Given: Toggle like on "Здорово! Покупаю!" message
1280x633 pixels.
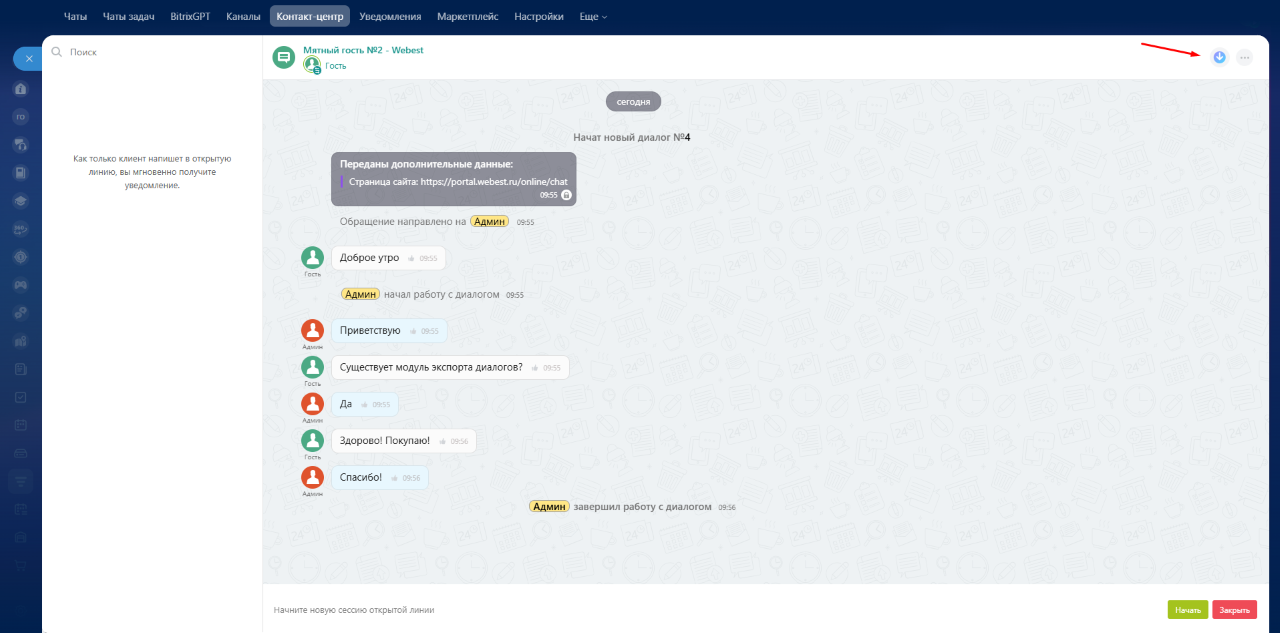Looking at the screenshot, I should 443,441.
